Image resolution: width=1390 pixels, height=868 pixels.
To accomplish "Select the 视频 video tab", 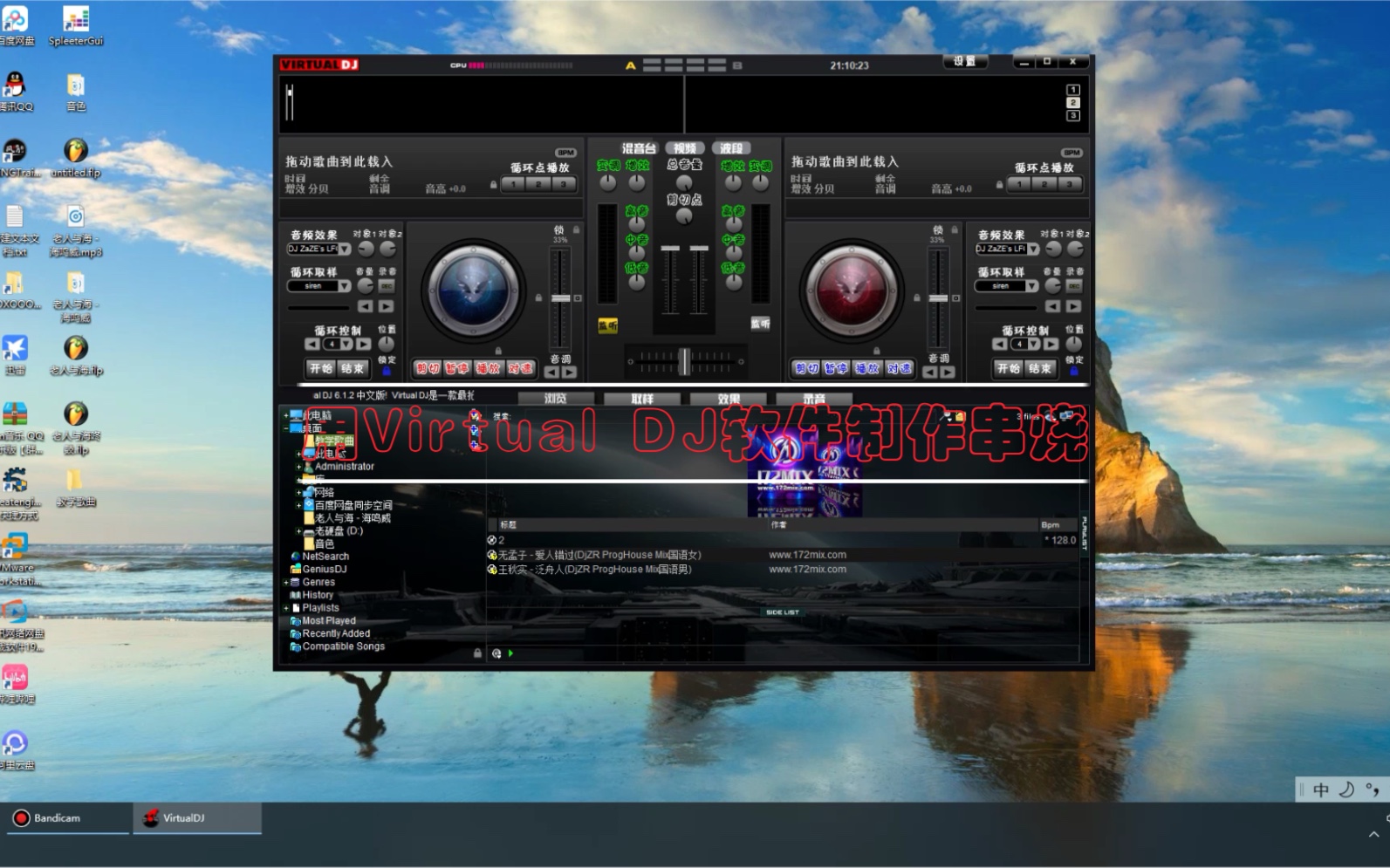I will 686,148.
